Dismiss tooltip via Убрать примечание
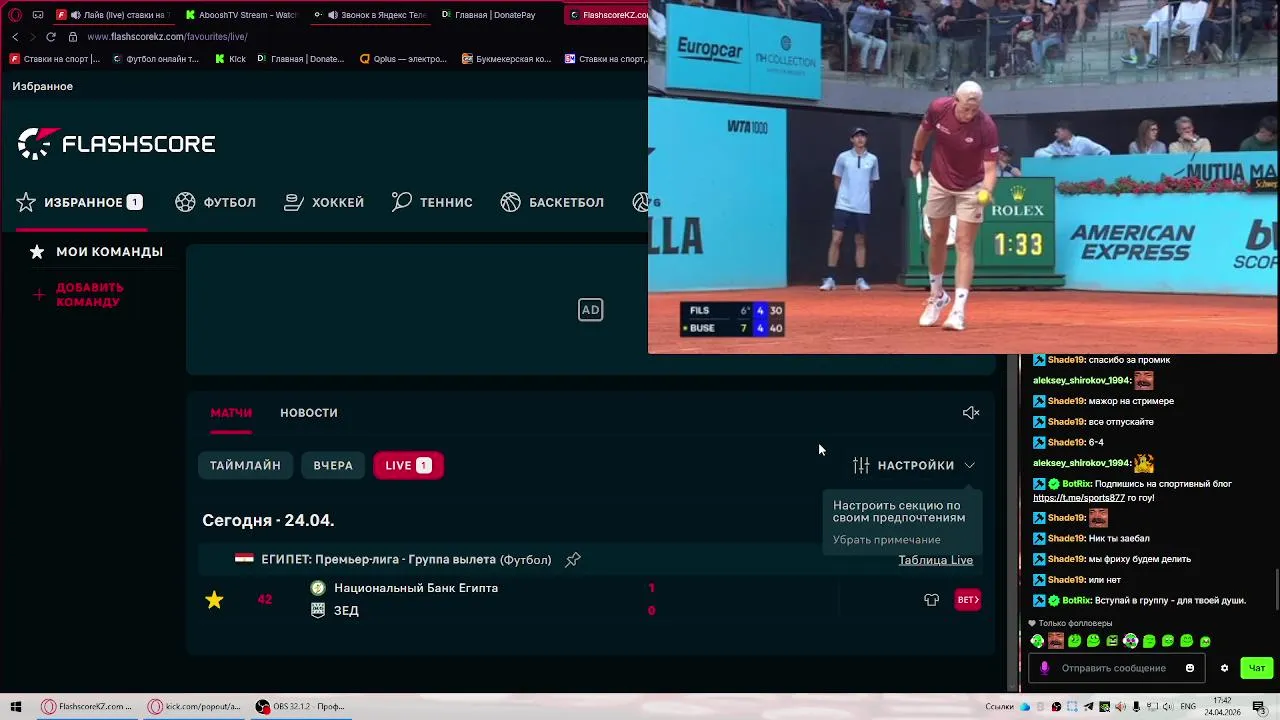1280x720 pixels. click(887, 540)
